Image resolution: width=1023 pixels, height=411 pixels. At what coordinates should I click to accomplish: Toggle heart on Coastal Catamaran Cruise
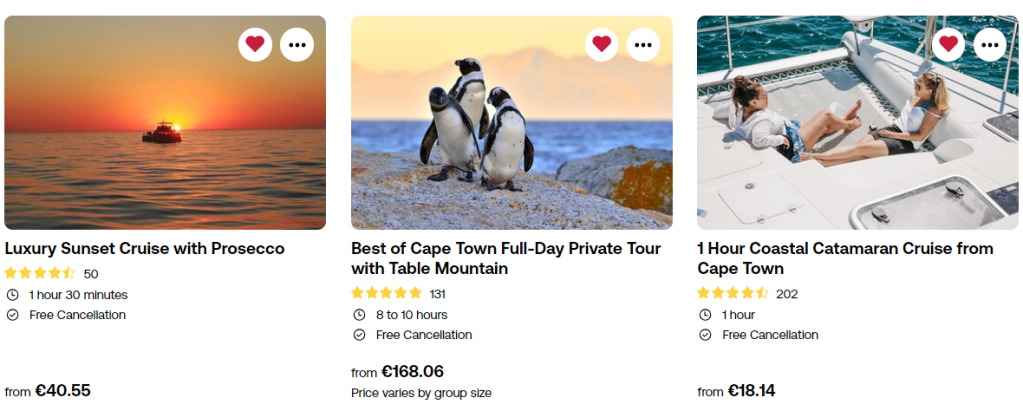(x=948, y=44)
